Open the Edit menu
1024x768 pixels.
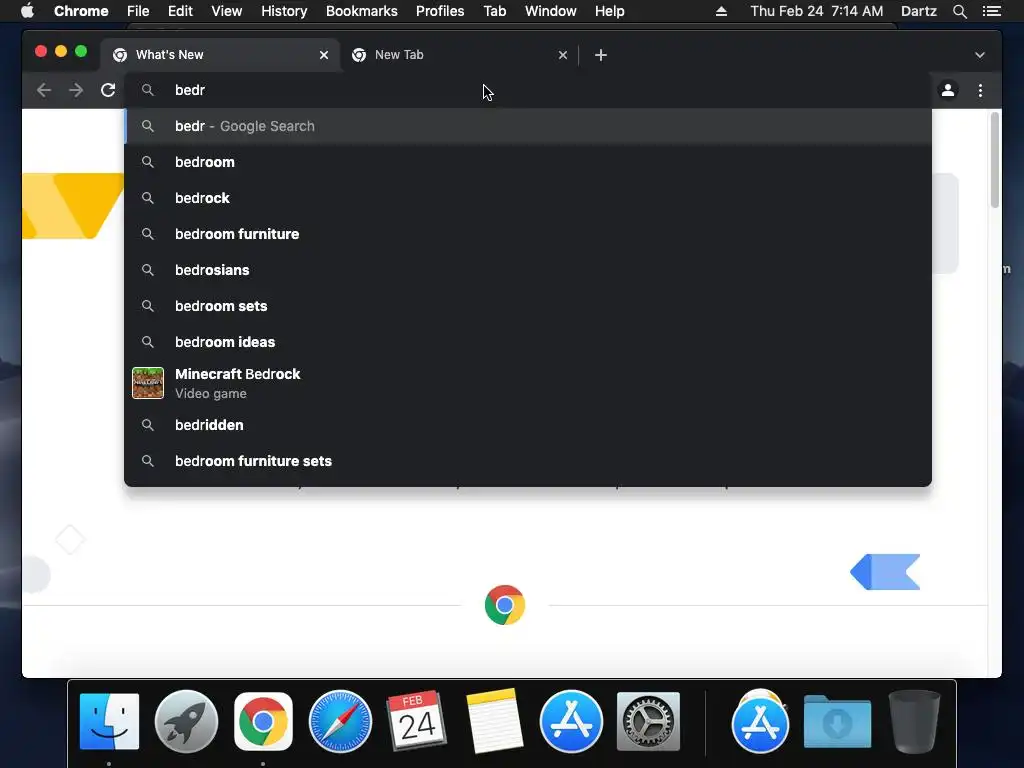click(180, 11)
